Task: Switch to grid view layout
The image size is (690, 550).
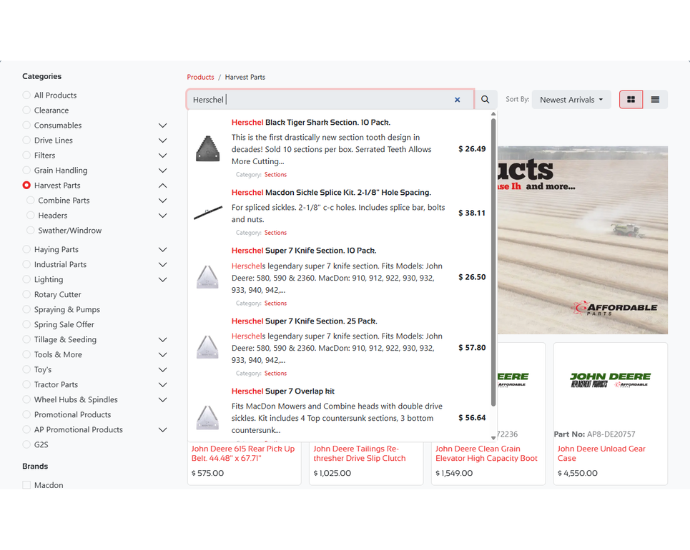Action: pyautogui.click(x=631, y=99)
